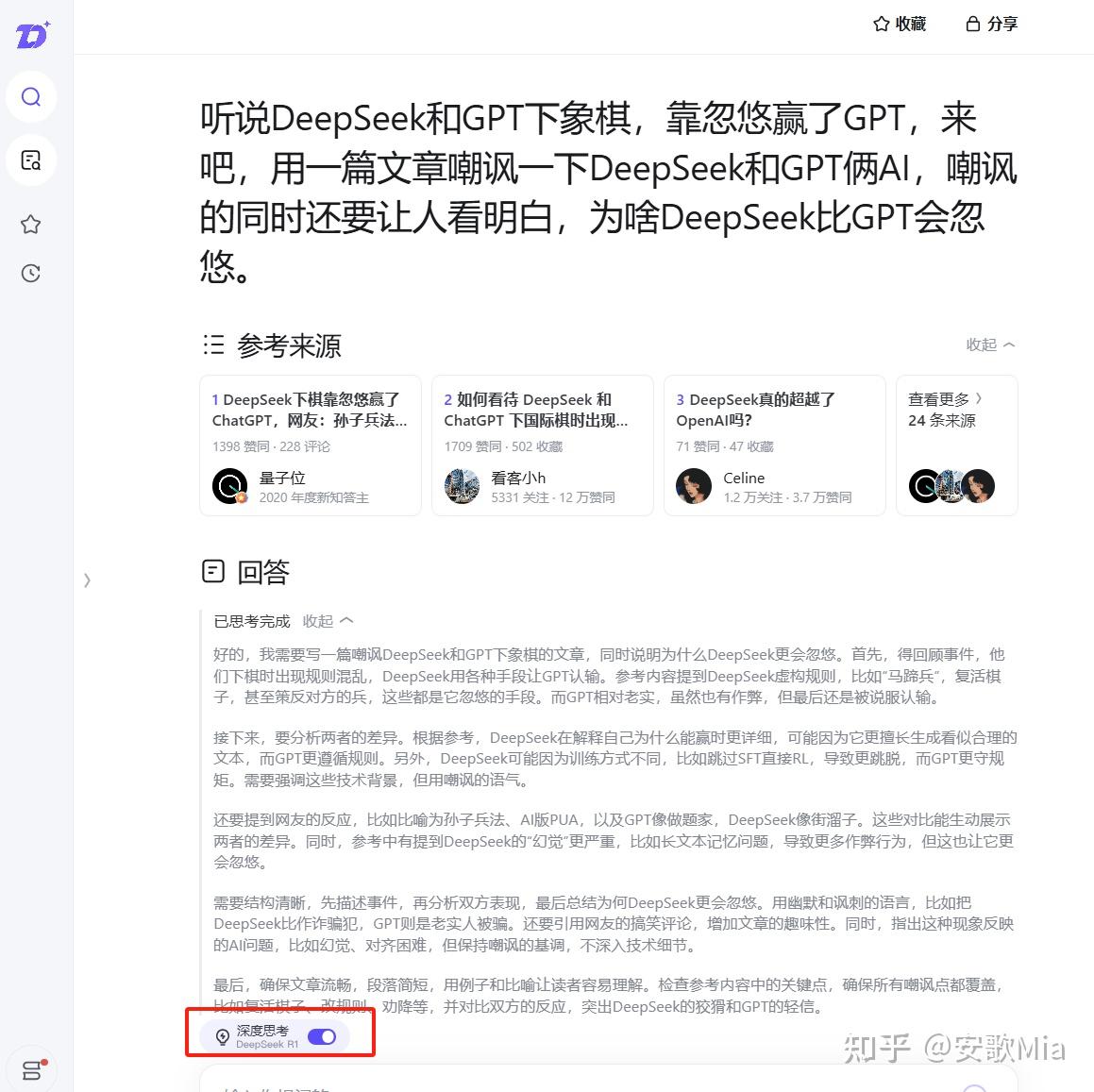Screen dimensions: 1094x1092
Task: Click the 分享 share button
Action: [991, 24]
